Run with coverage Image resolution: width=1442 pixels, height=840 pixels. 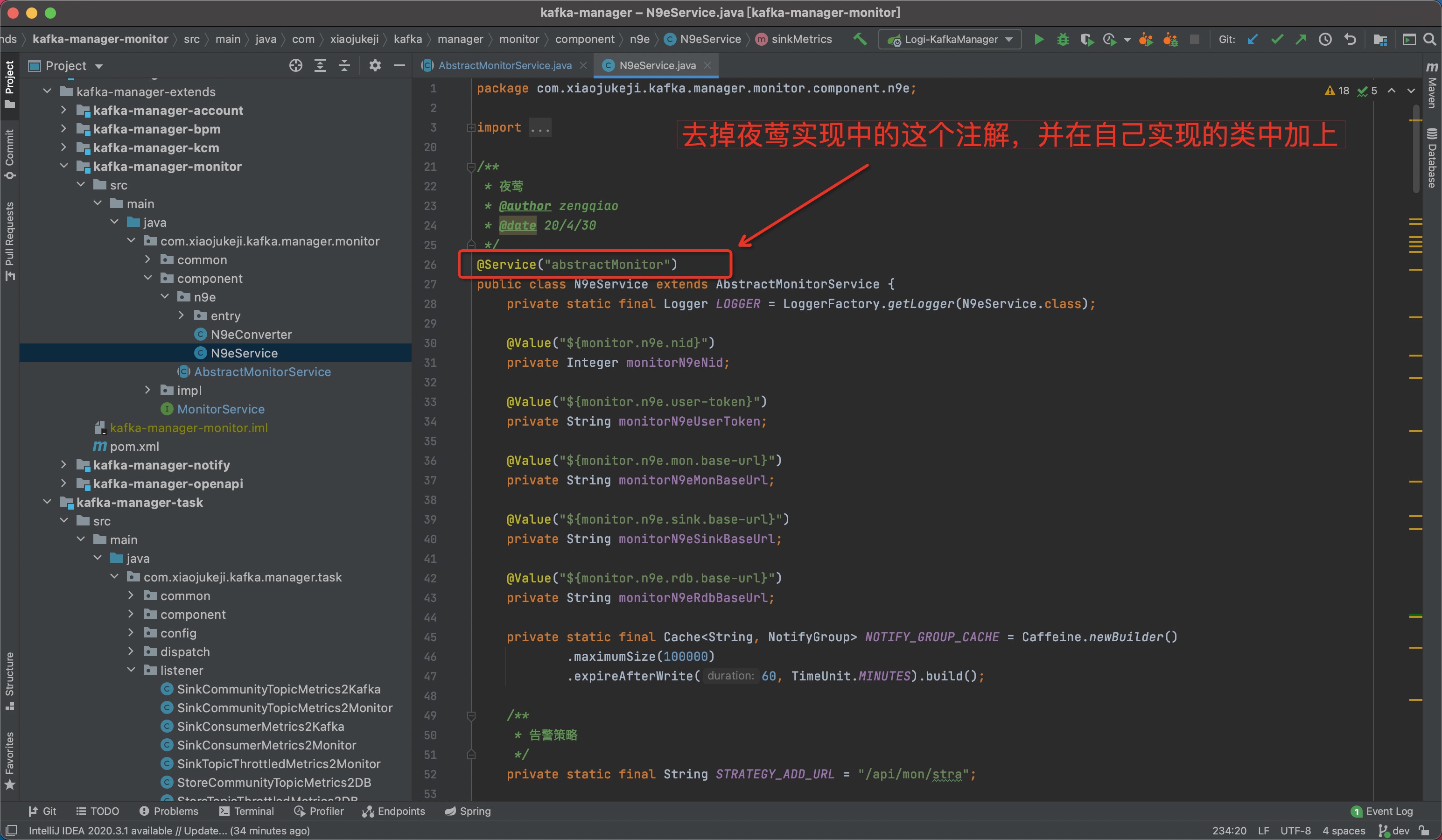1087,39
